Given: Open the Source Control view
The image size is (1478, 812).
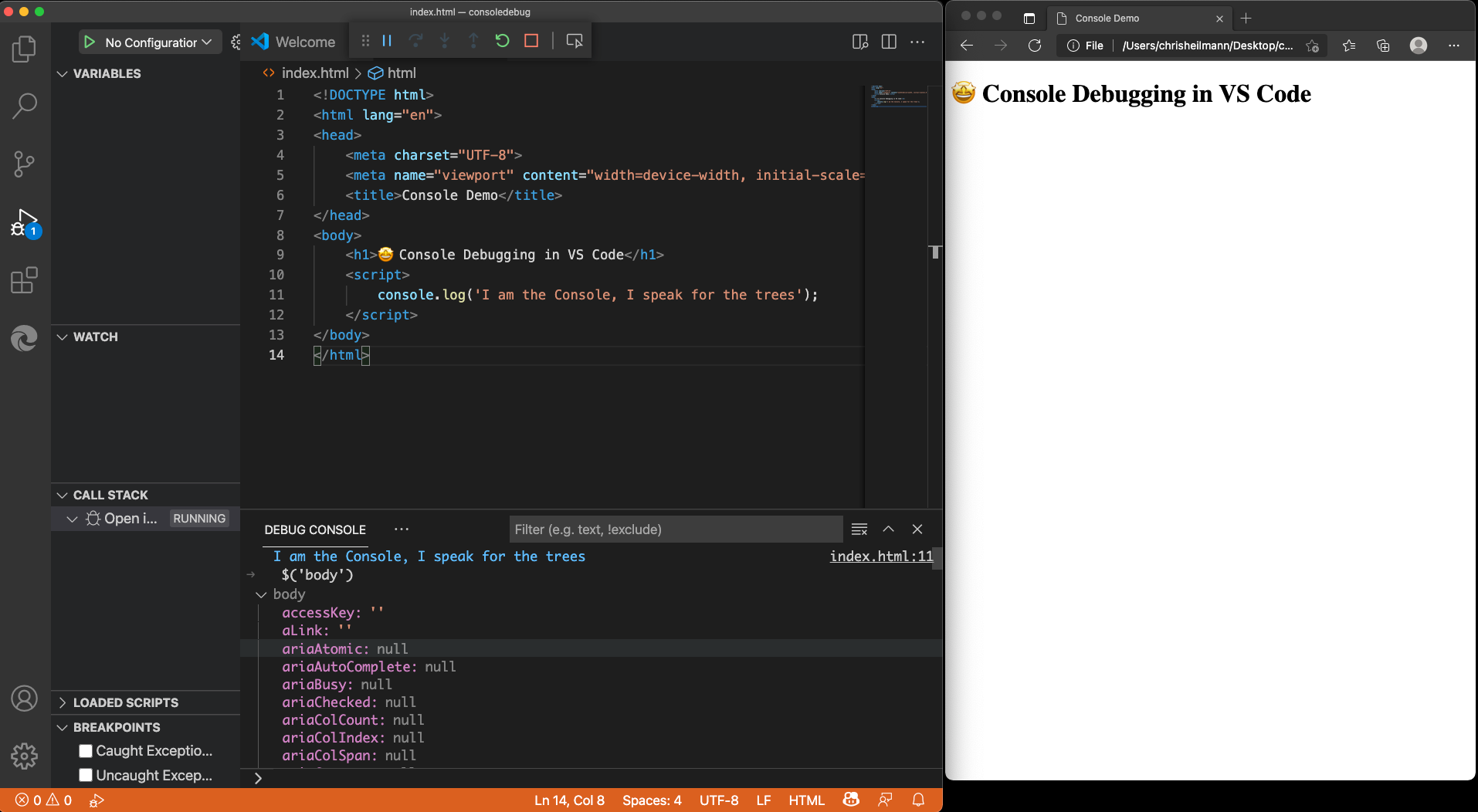Looking at the screenshot, I should coord(24,164).
